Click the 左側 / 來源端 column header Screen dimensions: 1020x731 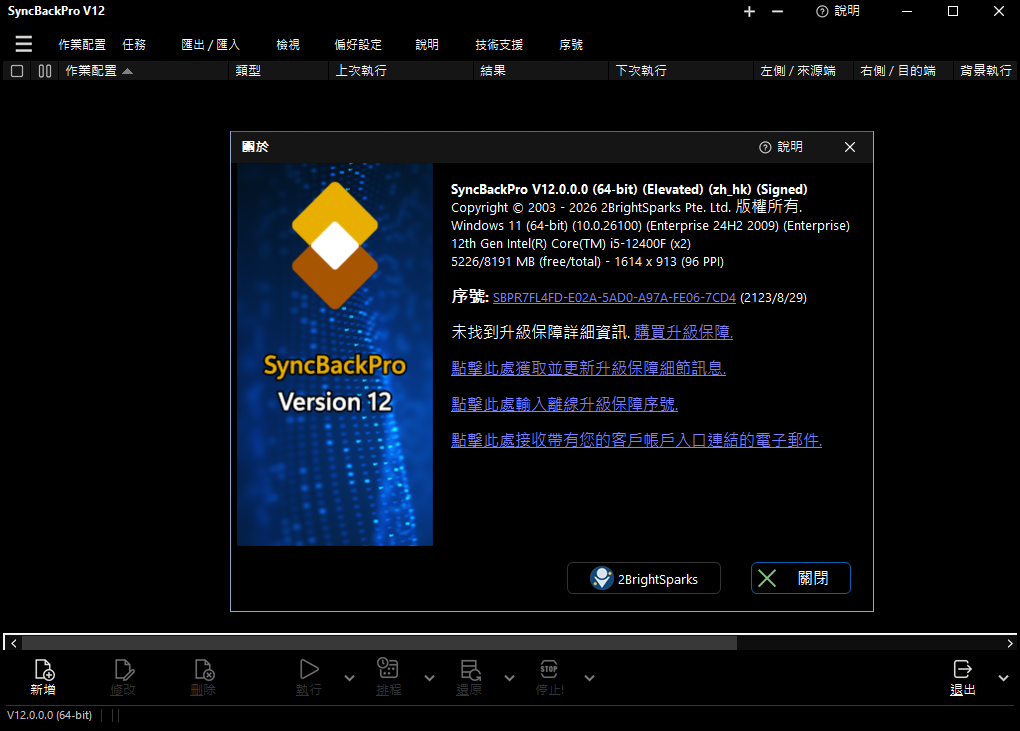point(804,71)
